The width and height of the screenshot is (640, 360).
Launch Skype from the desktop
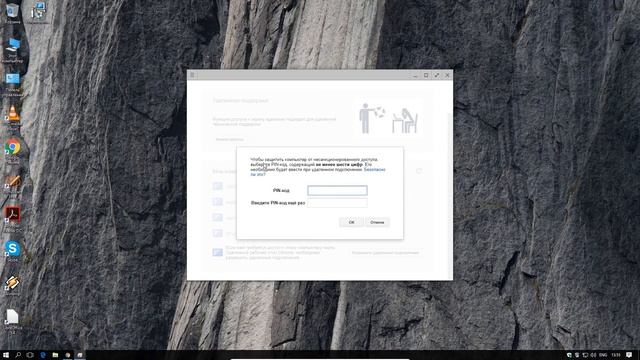[13, 250]
